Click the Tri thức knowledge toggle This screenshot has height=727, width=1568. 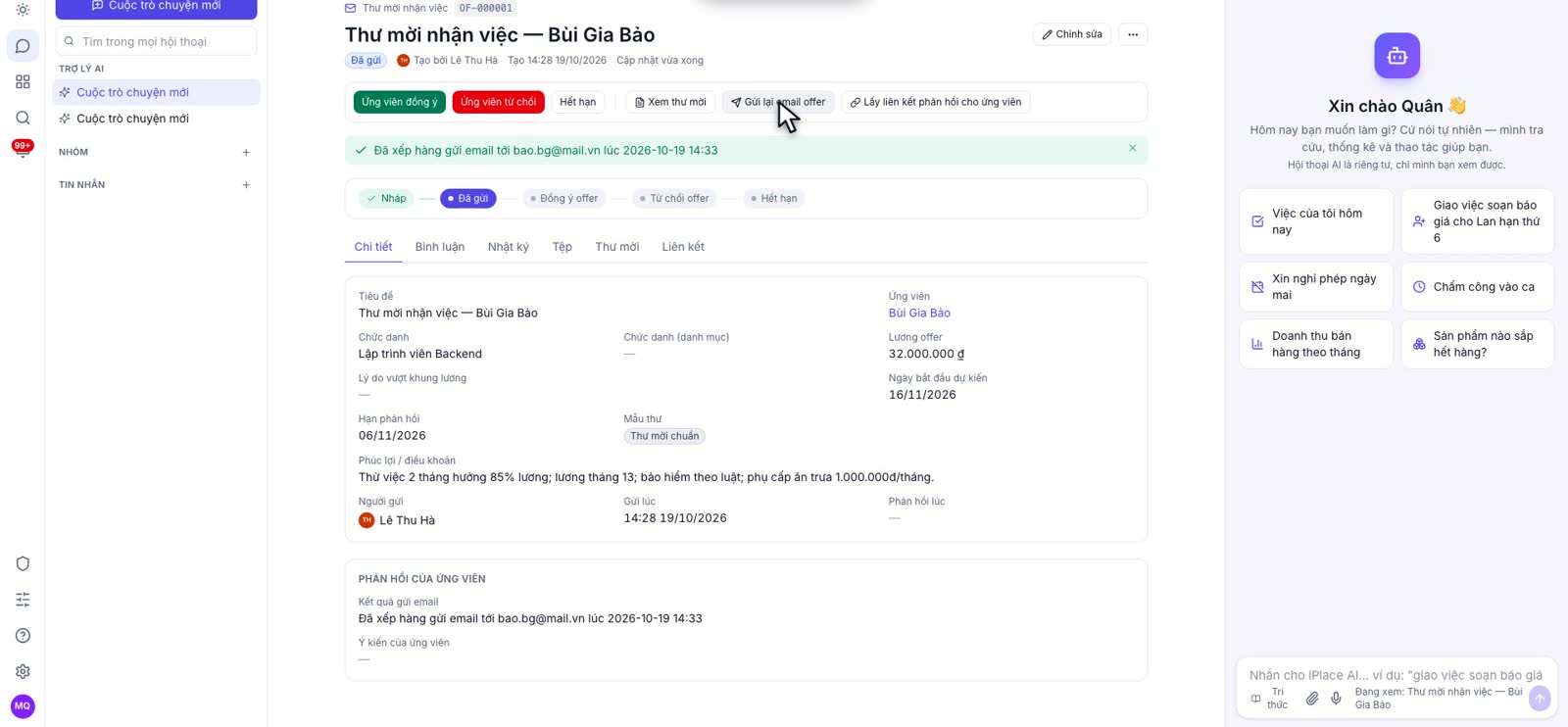click(x=1269, y=699)
